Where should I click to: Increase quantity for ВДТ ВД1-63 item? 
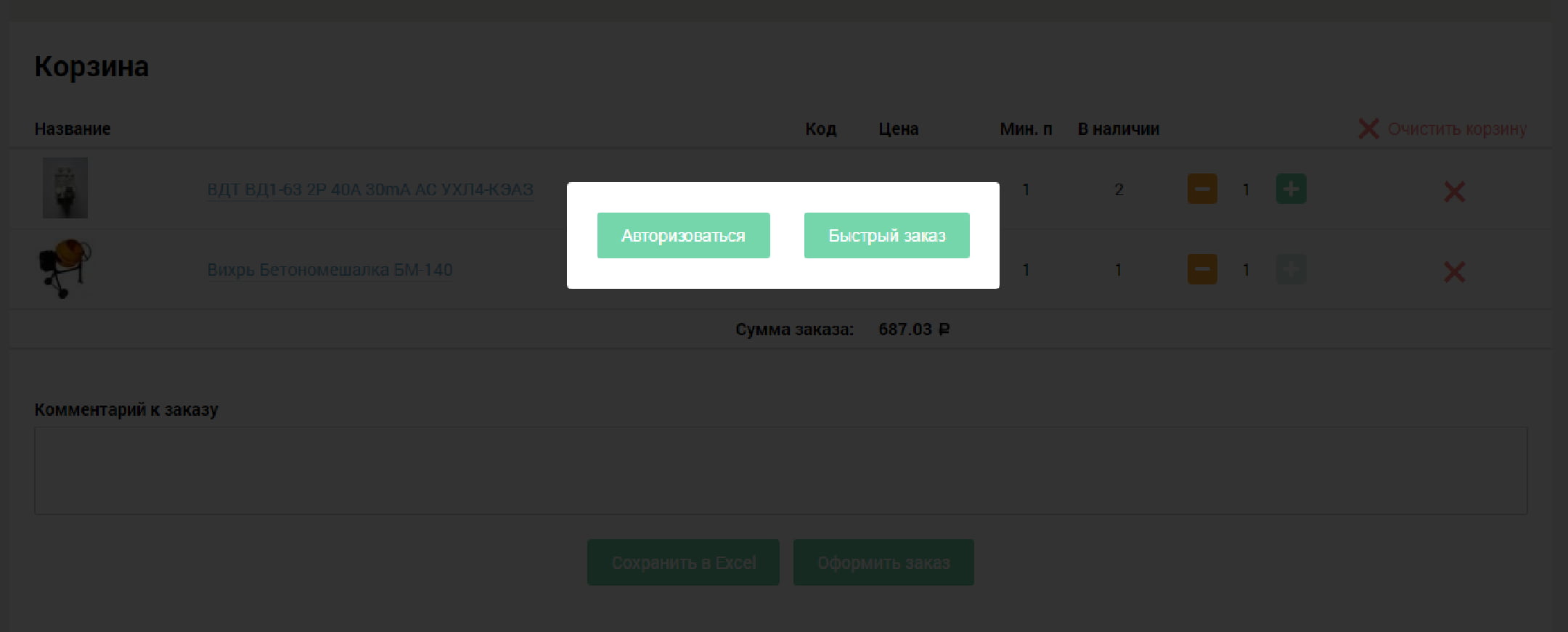pyautogui.click(x=1291, y=189)
